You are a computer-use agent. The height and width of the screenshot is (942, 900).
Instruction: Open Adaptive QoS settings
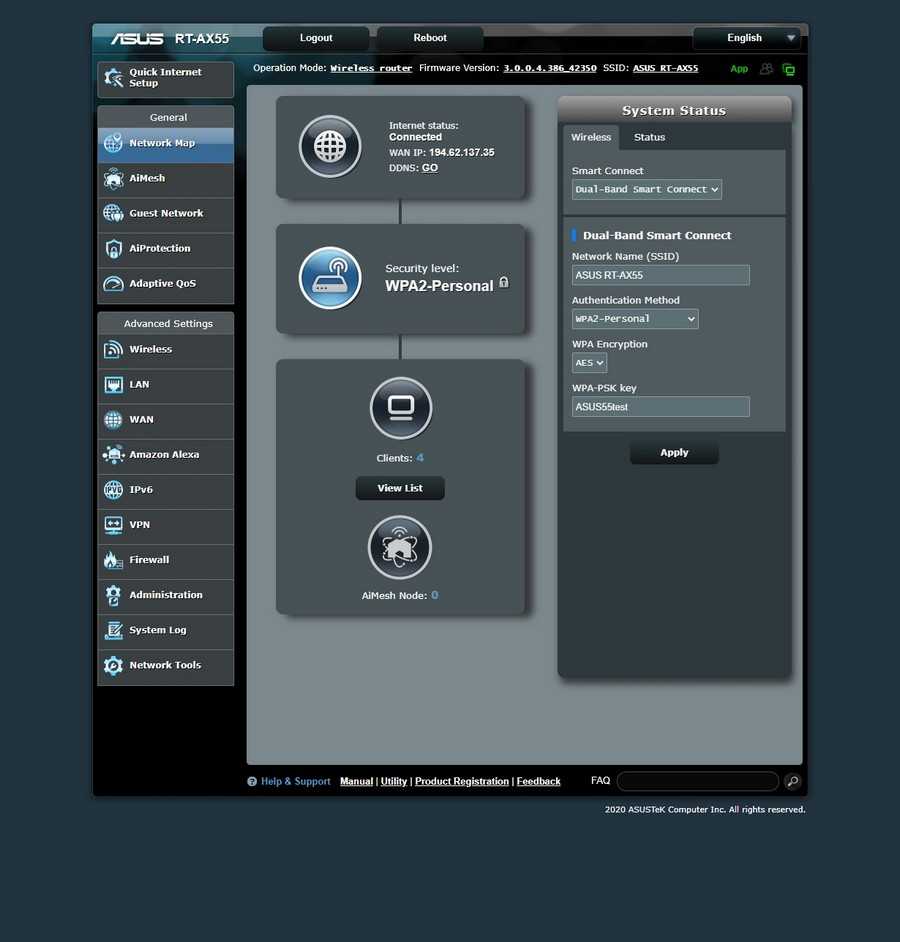(x=165, y=284)
